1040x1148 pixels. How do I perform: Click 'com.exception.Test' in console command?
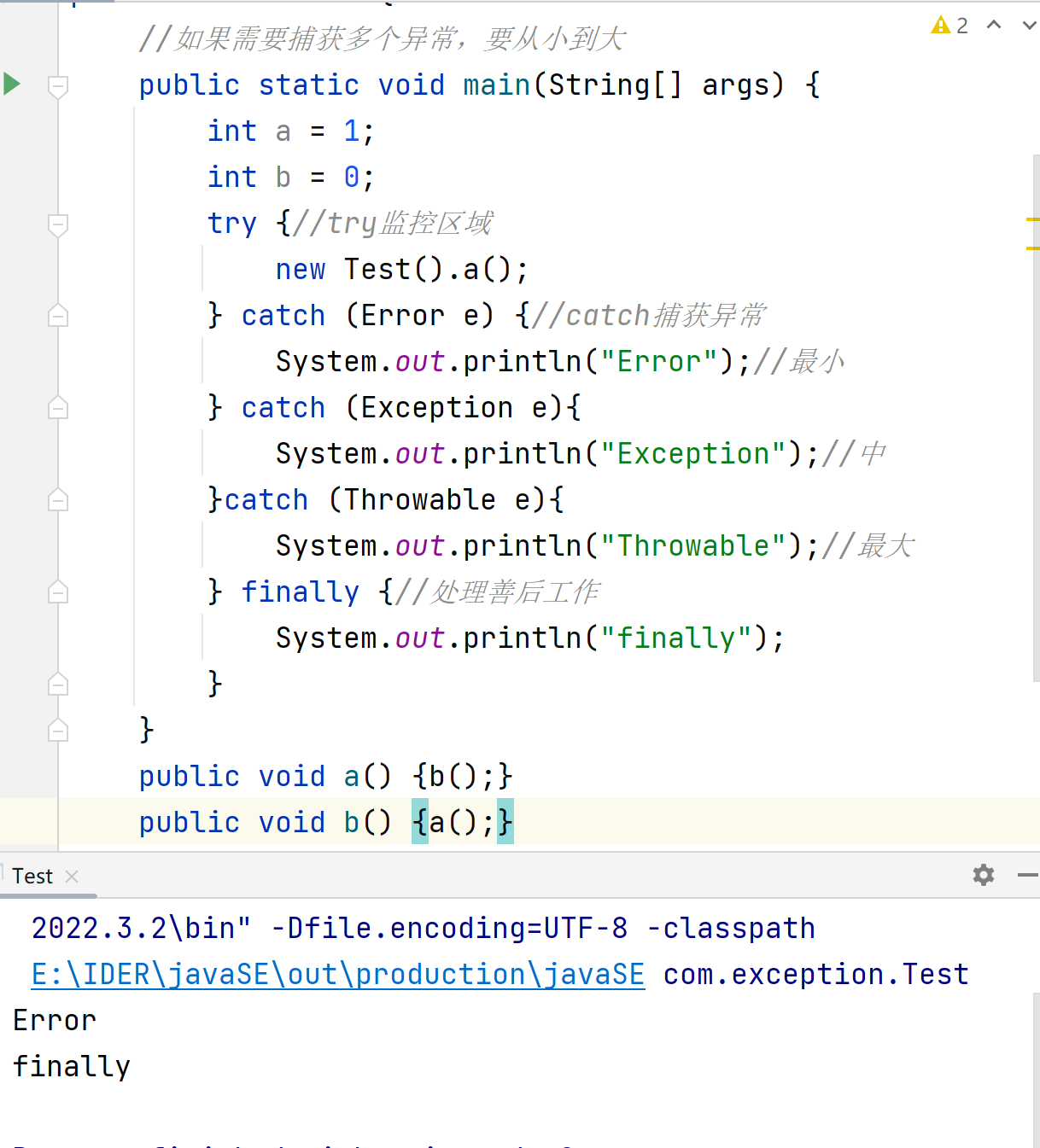(816, 975)
